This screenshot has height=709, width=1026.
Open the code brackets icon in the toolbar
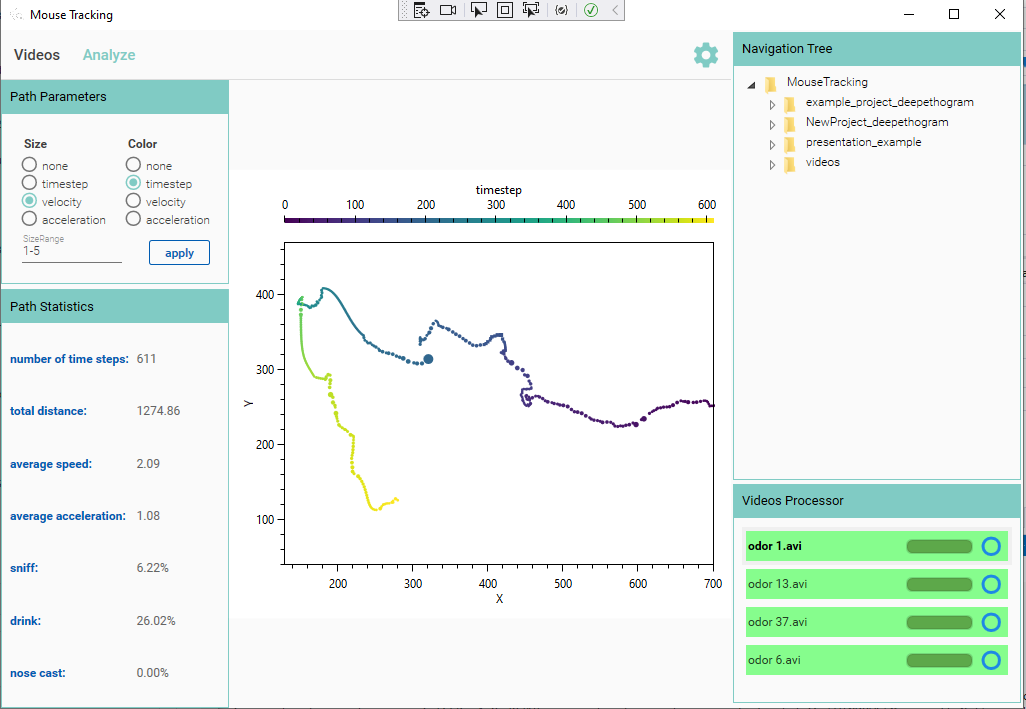coord(561,9)
